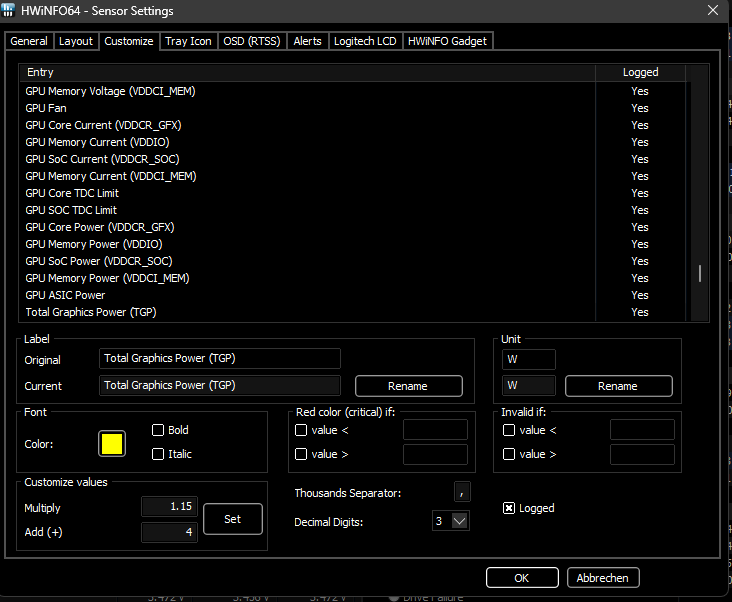The width and height of the screenshot is (732, 602).
Task: Go to the Alerts tab
Action: (x=307, y=41)
